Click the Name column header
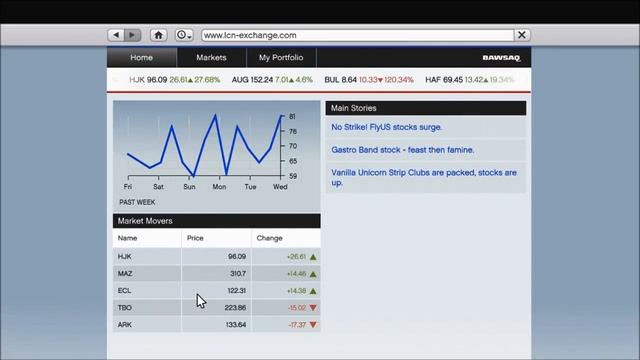 147,238
